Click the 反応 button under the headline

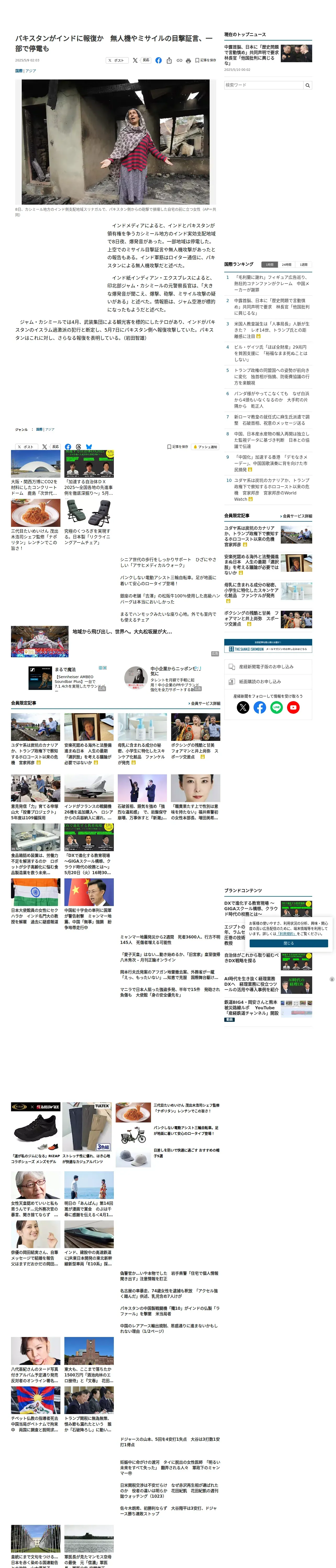point(146,60)
